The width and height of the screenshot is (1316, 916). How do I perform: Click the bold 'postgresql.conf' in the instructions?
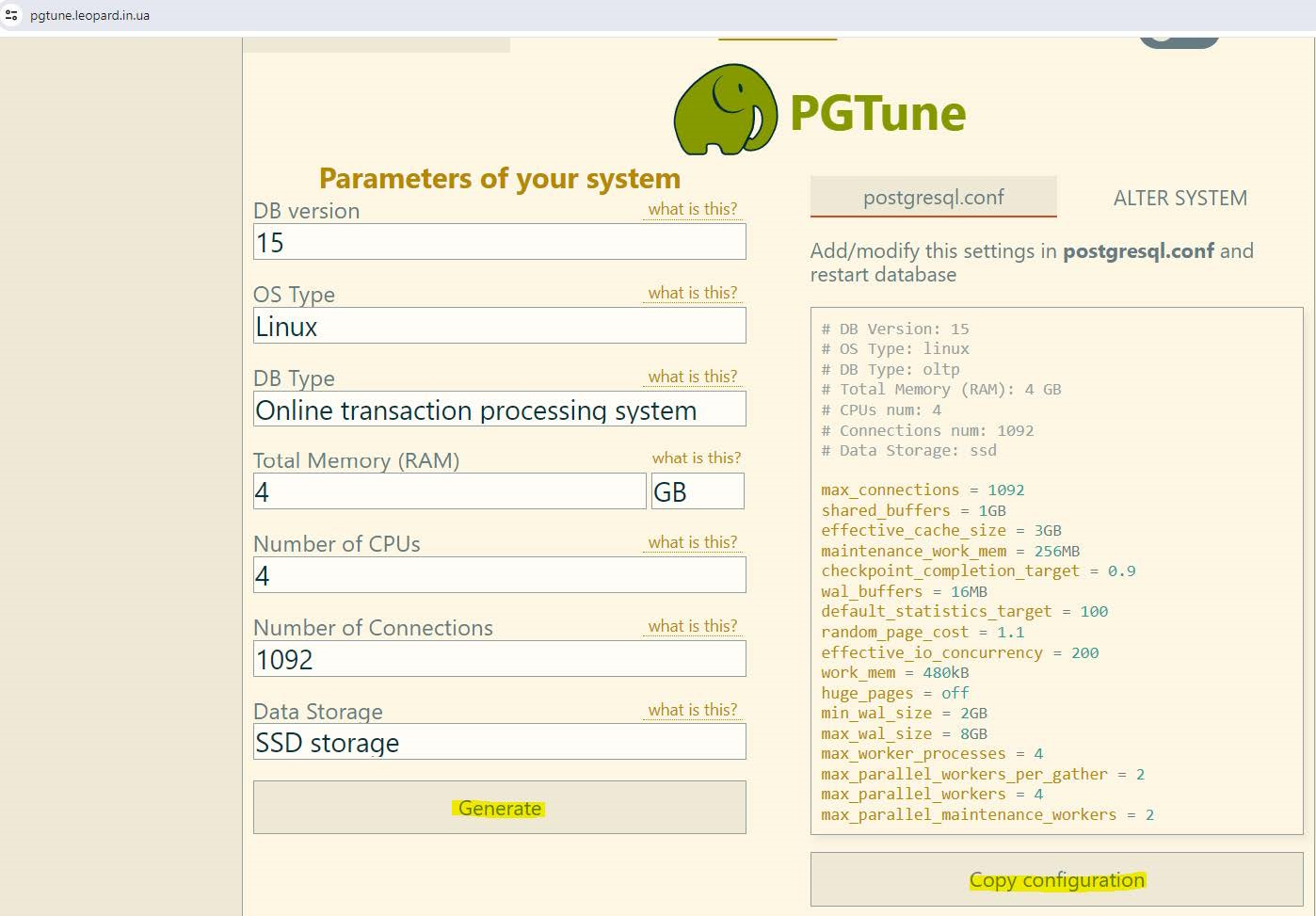point(1139,251)
